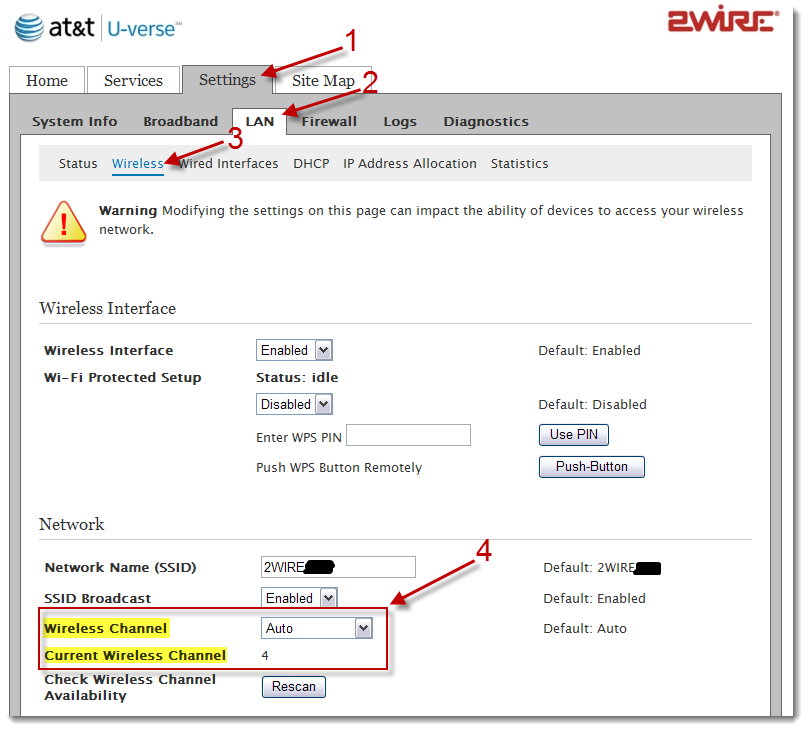
Task: Open the Status sub-page link
Action: [78, 164]
